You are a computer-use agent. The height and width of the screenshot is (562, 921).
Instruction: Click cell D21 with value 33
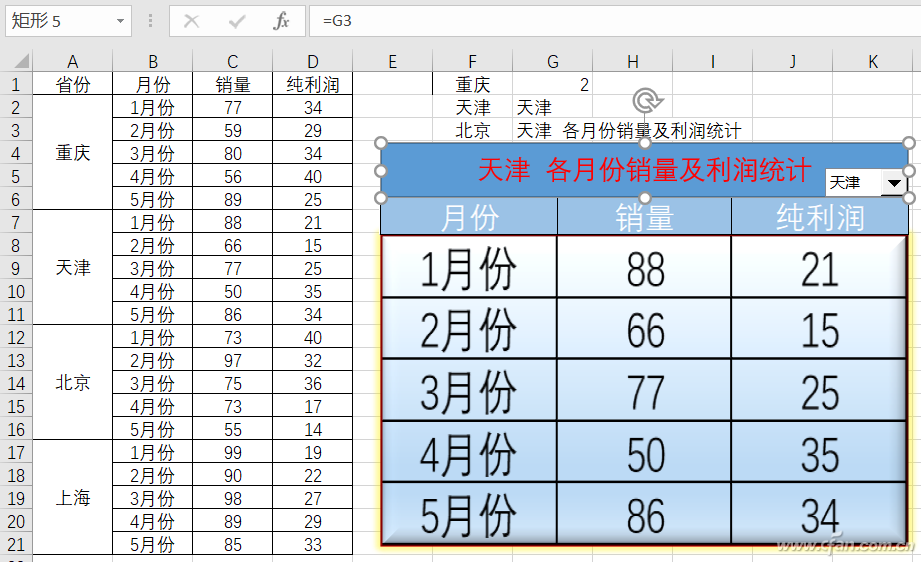point(312,544)
